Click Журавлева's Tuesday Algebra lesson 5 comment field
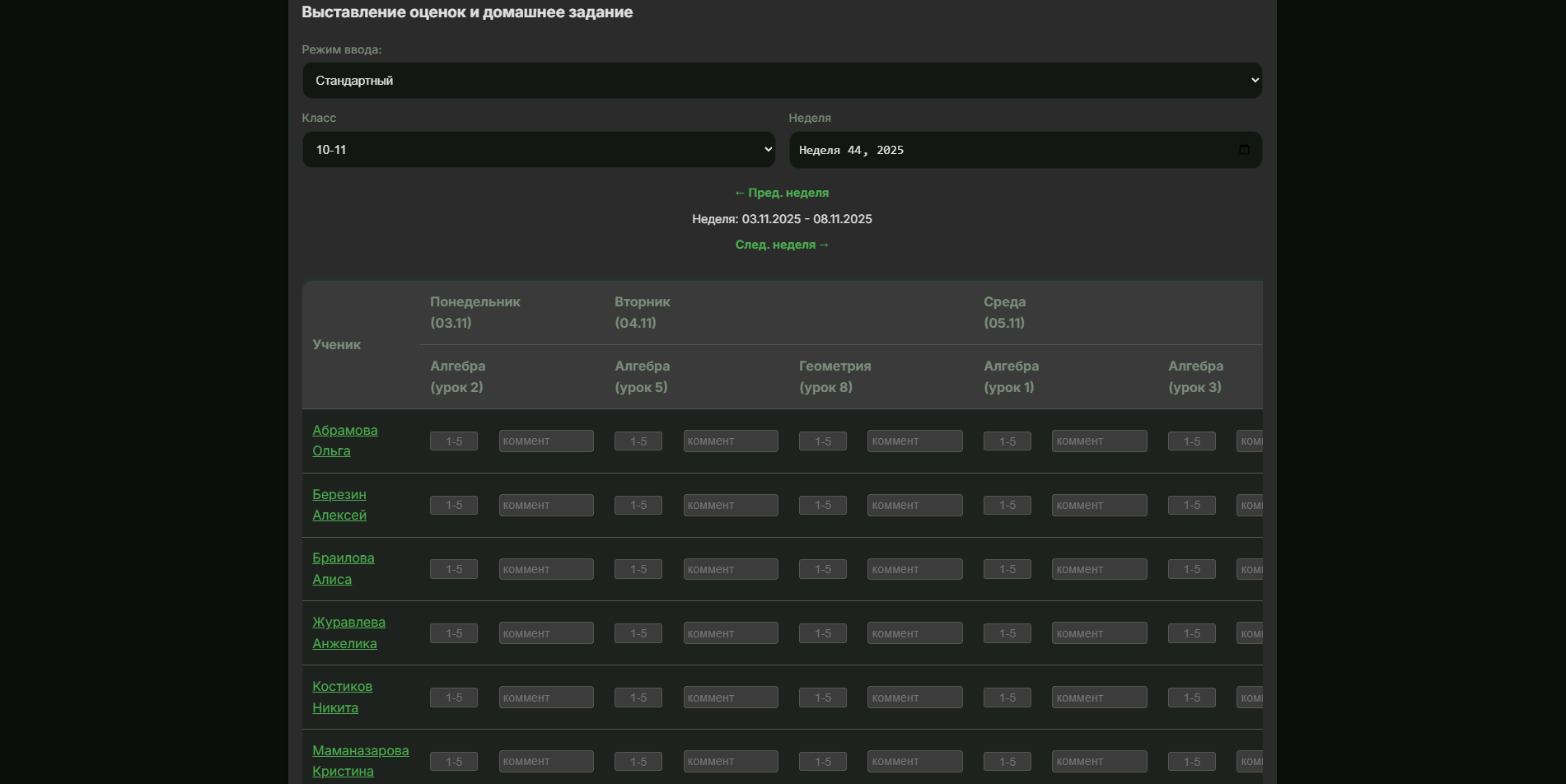This screenshot has width=1566, height=784. [x=731, y=633]
